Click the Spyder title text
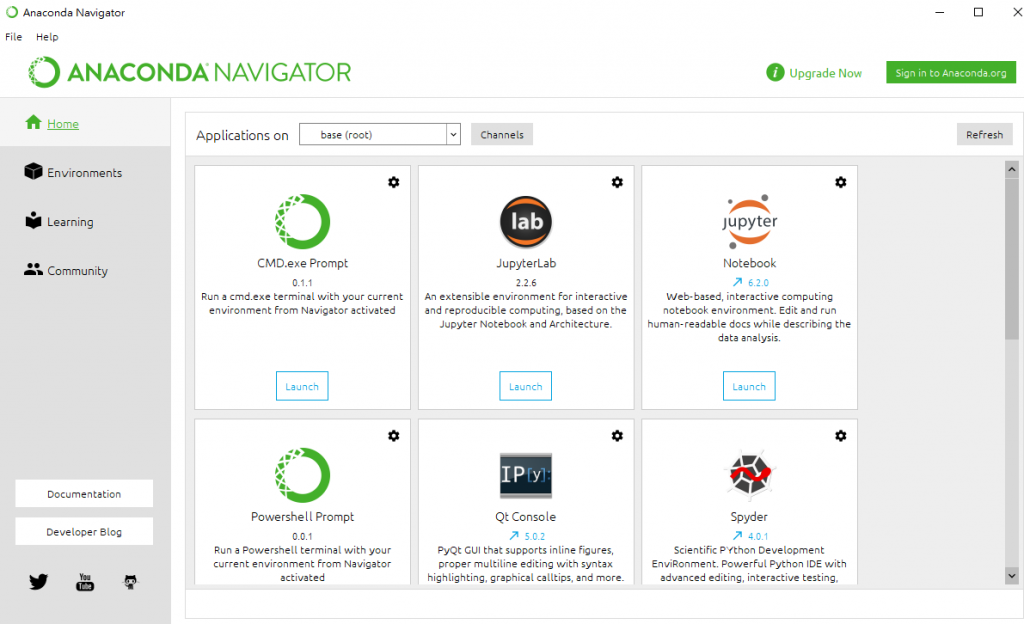The width and height of the screenshot is (1024, 624). point(749,516)
